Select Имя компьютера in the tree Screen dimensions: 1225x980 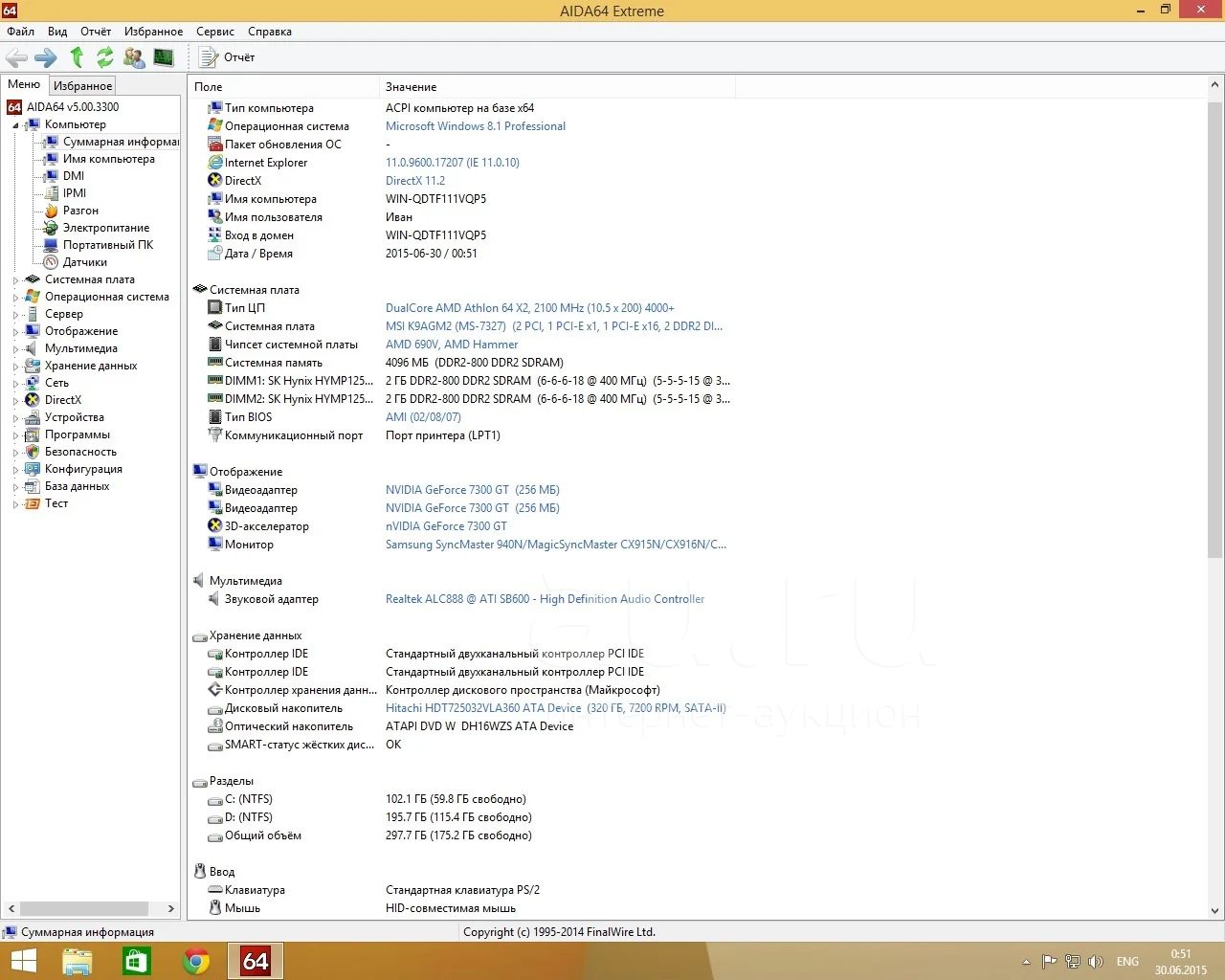108,159
